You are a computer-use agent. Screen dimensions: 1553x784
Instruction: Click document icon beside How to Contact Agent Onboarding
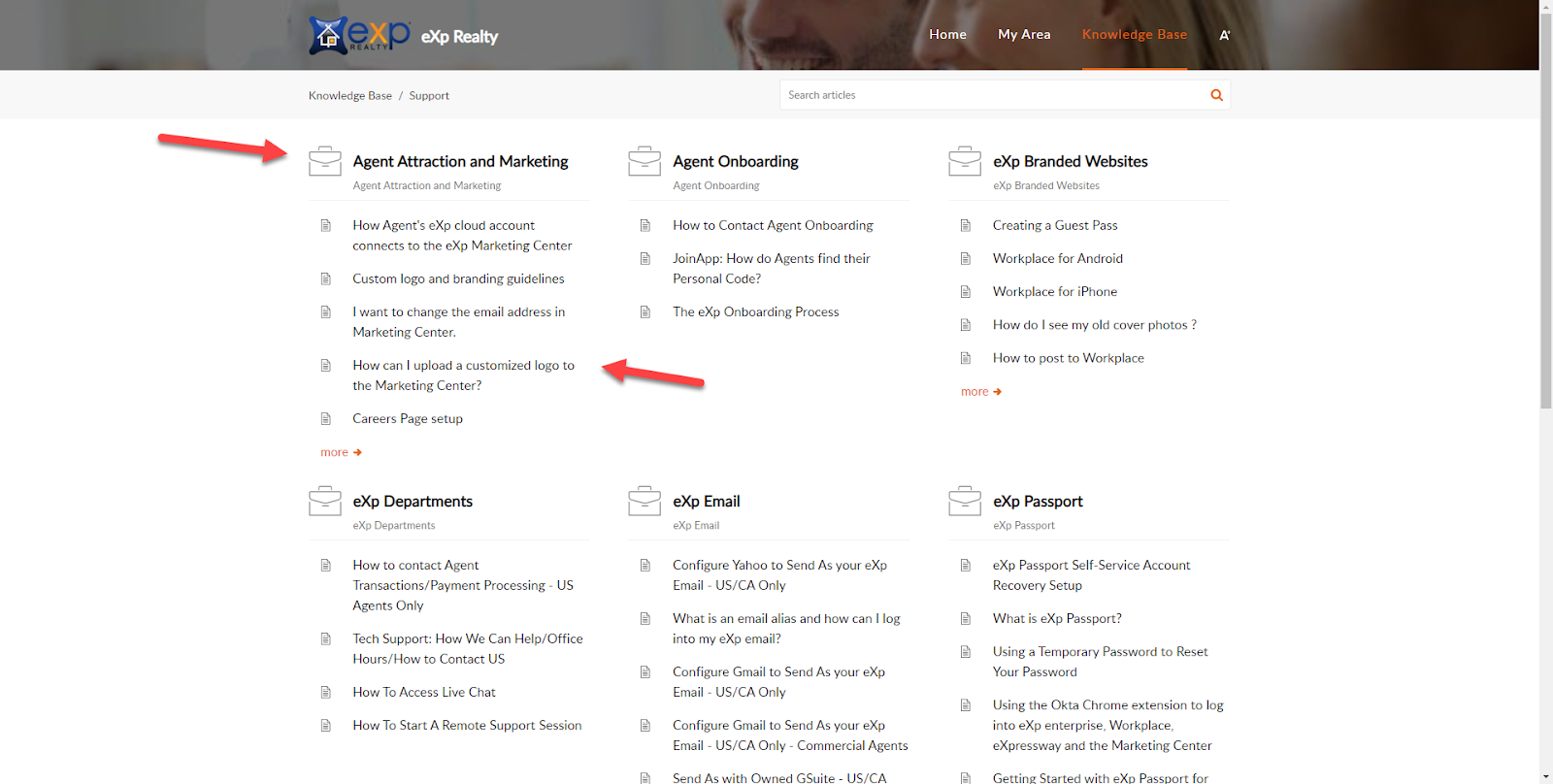[x=645, y=225]
